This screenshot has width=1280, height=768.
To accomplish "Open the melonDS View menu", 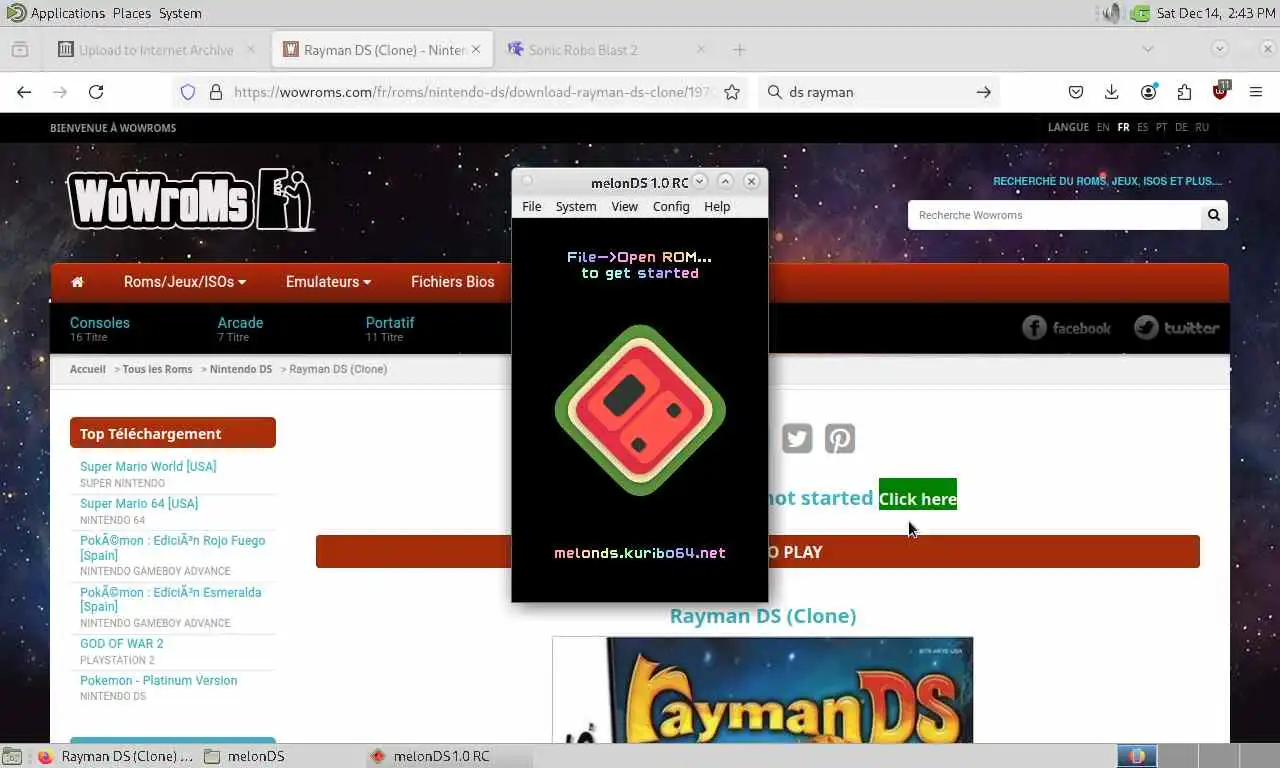I will pyautogui.click(x=625, y=207).
